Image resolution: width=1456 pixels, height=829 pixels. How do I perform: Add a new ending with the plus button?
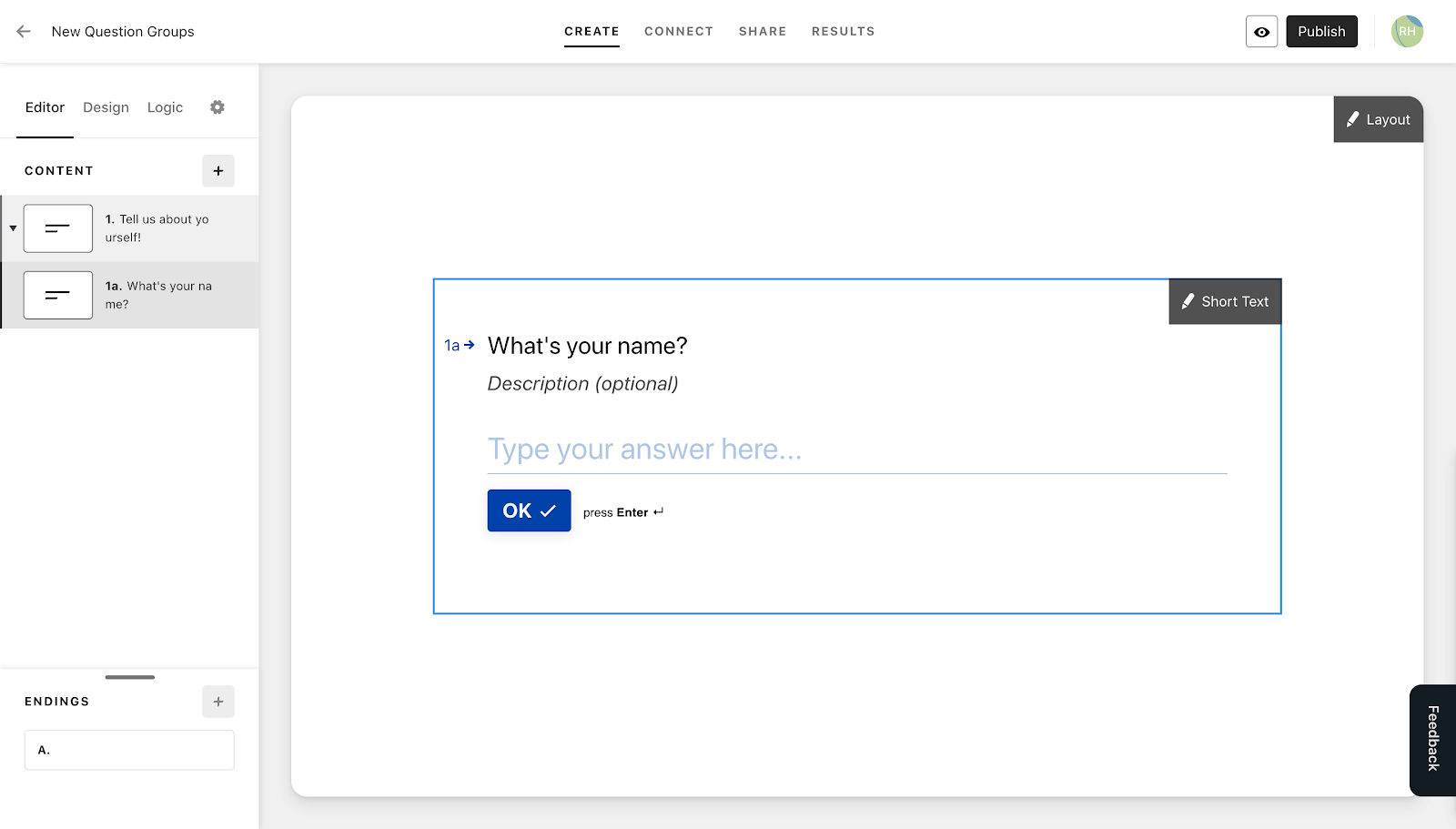[218, 702]
